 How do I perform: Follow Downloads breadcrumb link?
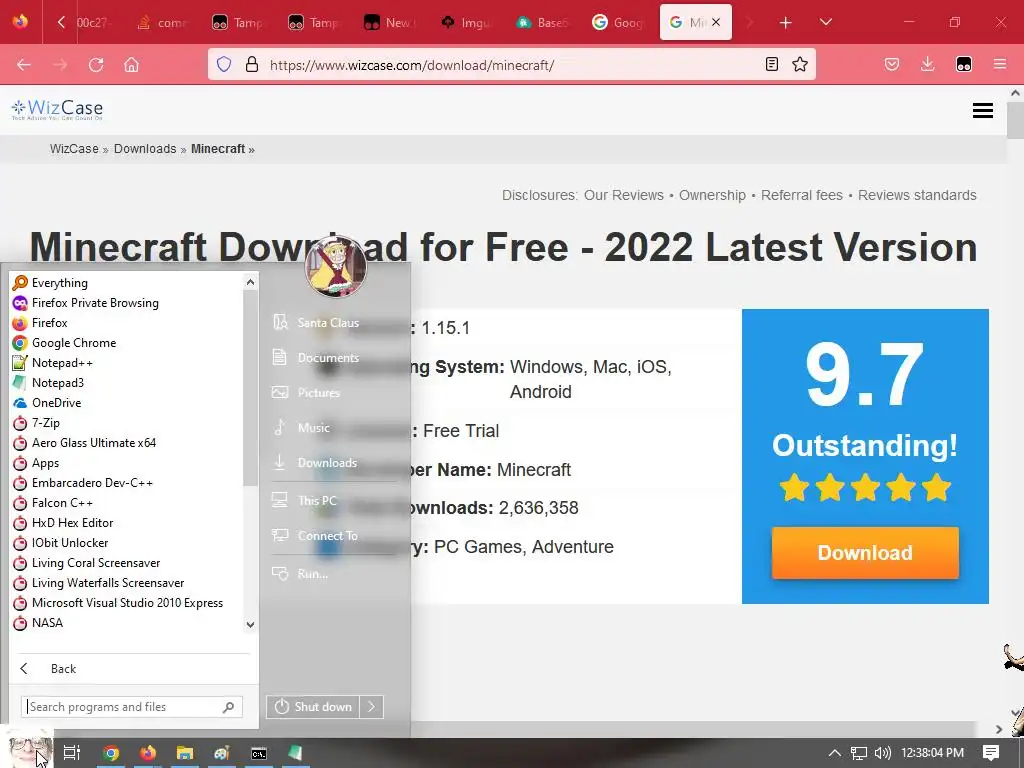(145, 149)
